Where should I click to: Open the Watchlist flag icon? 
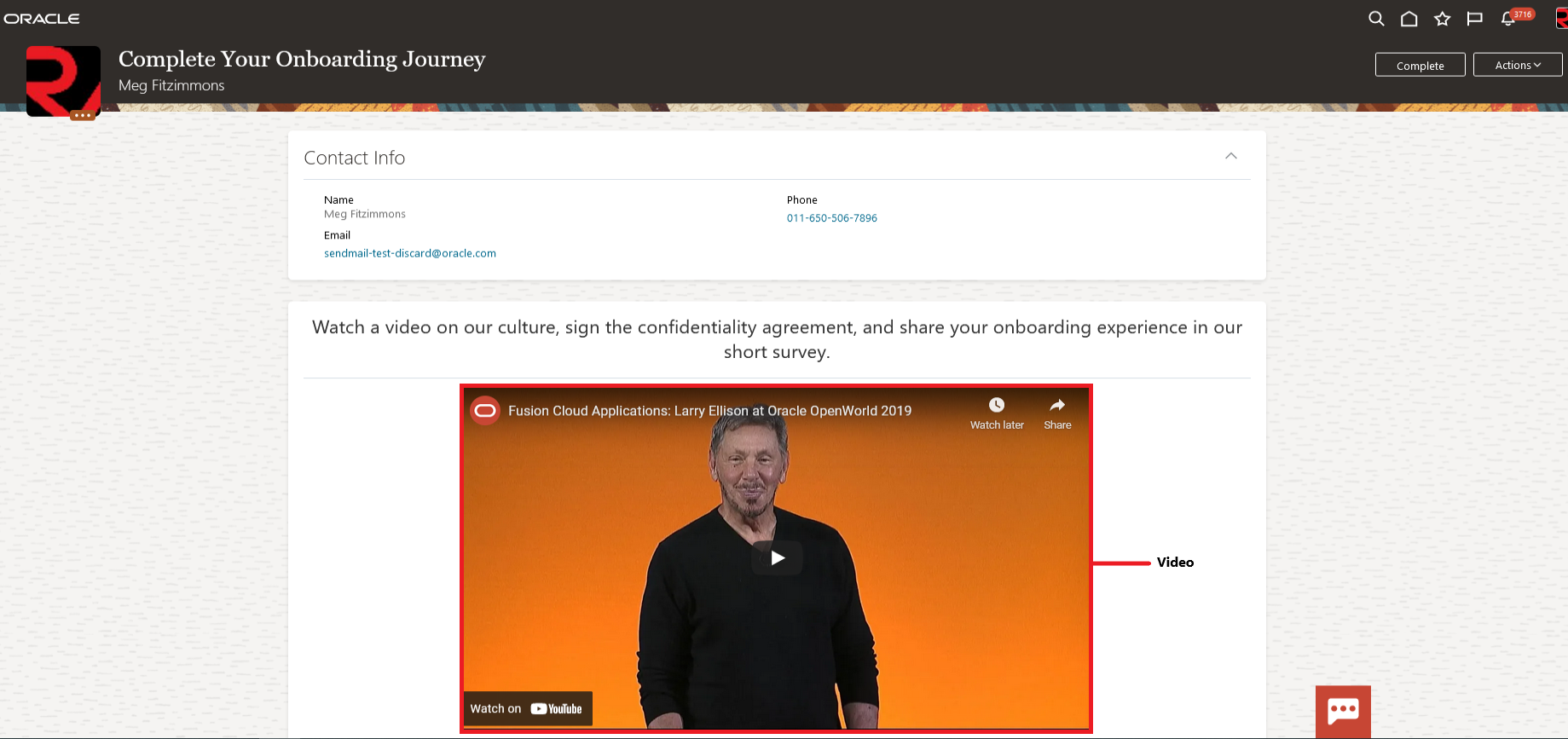click(x=1475, y=19)
